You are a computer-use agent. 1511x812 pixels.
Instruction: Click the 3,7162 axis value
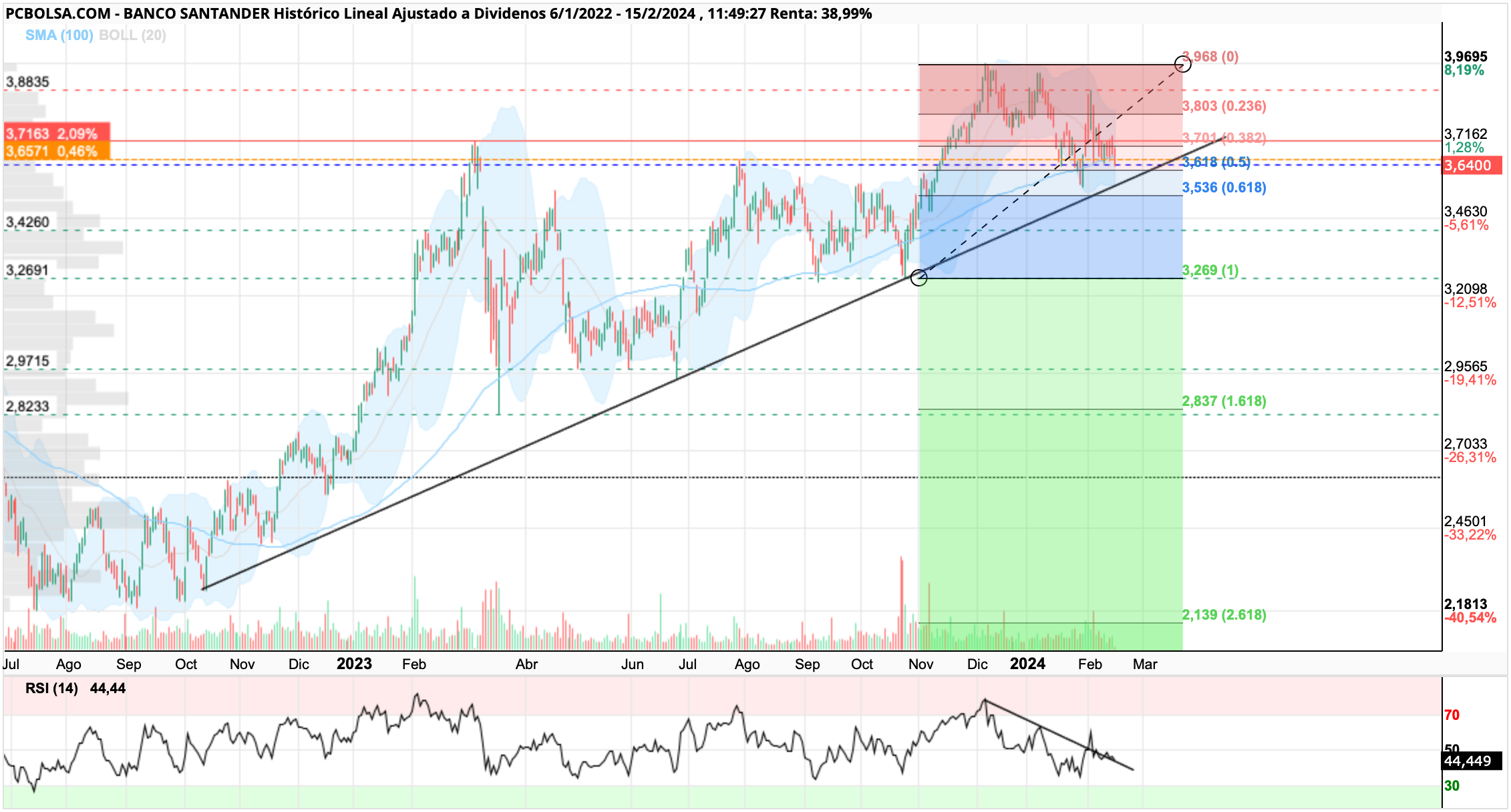click(x=1466, y=134)
